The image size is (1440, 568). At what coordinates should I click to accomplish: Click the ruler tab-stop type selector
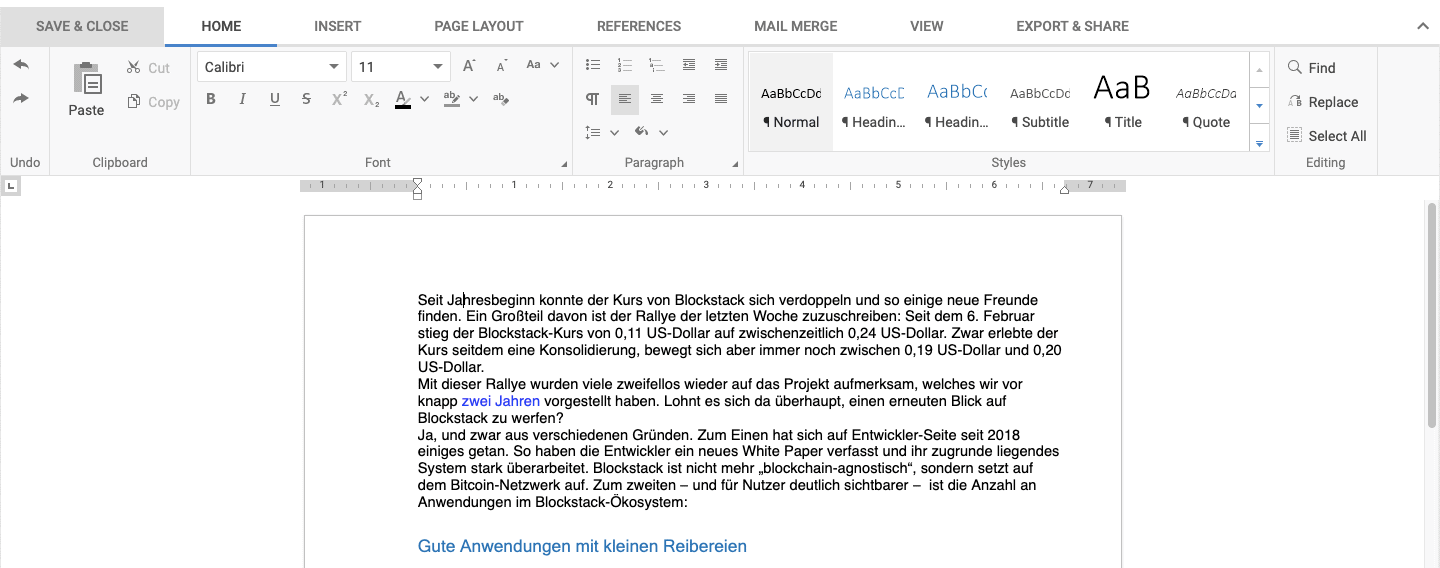click(11, 186)
